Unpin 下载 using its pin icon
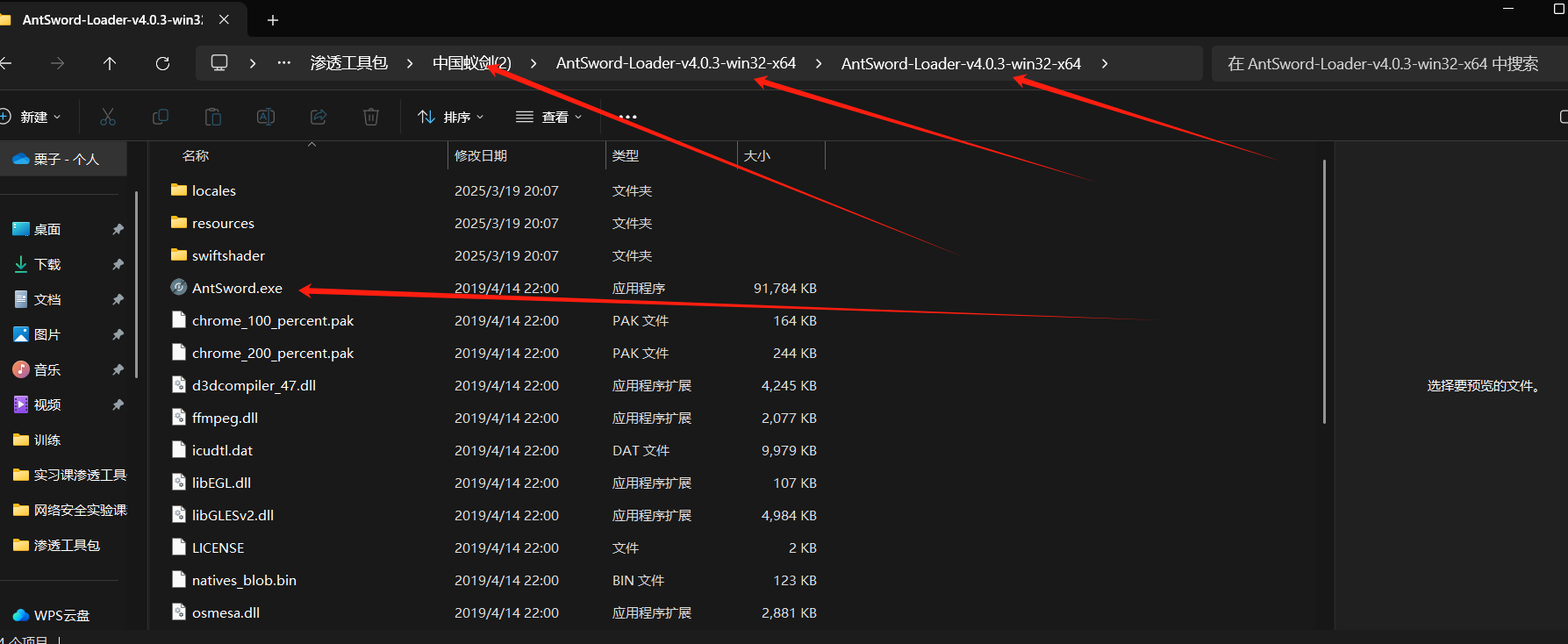 click(118, 264)
